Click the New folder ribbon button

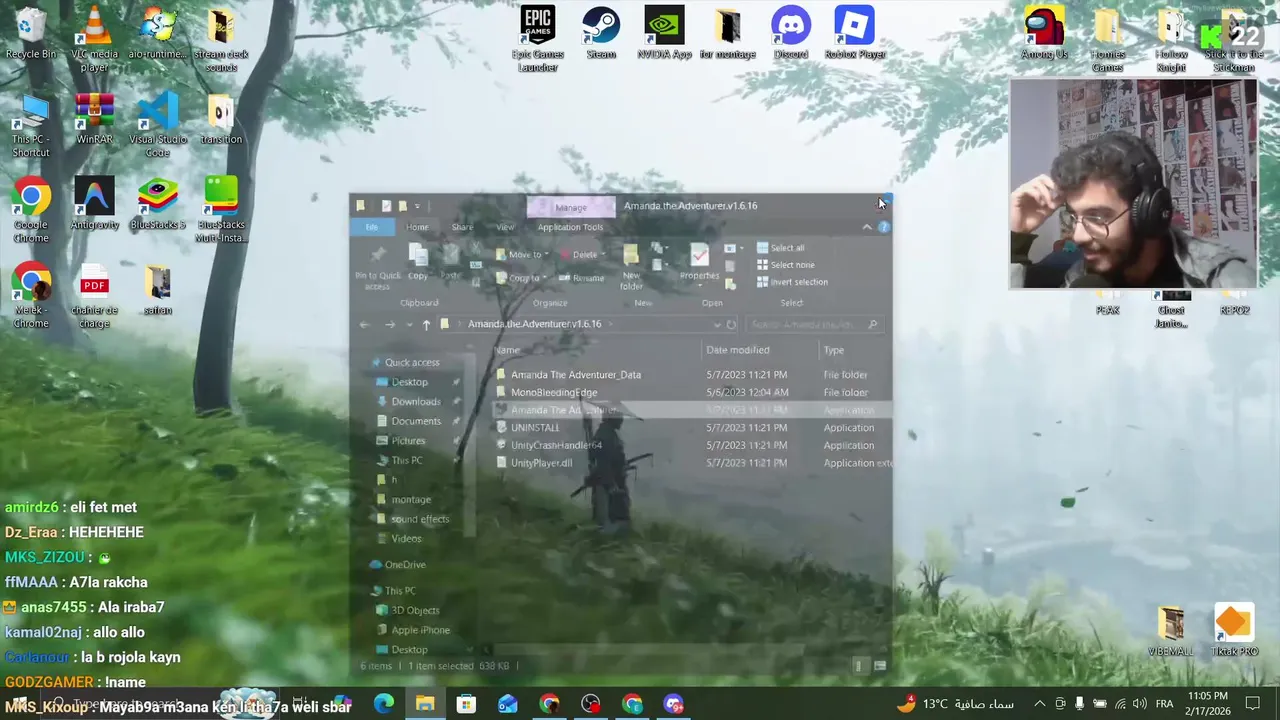tap(631, 267)
